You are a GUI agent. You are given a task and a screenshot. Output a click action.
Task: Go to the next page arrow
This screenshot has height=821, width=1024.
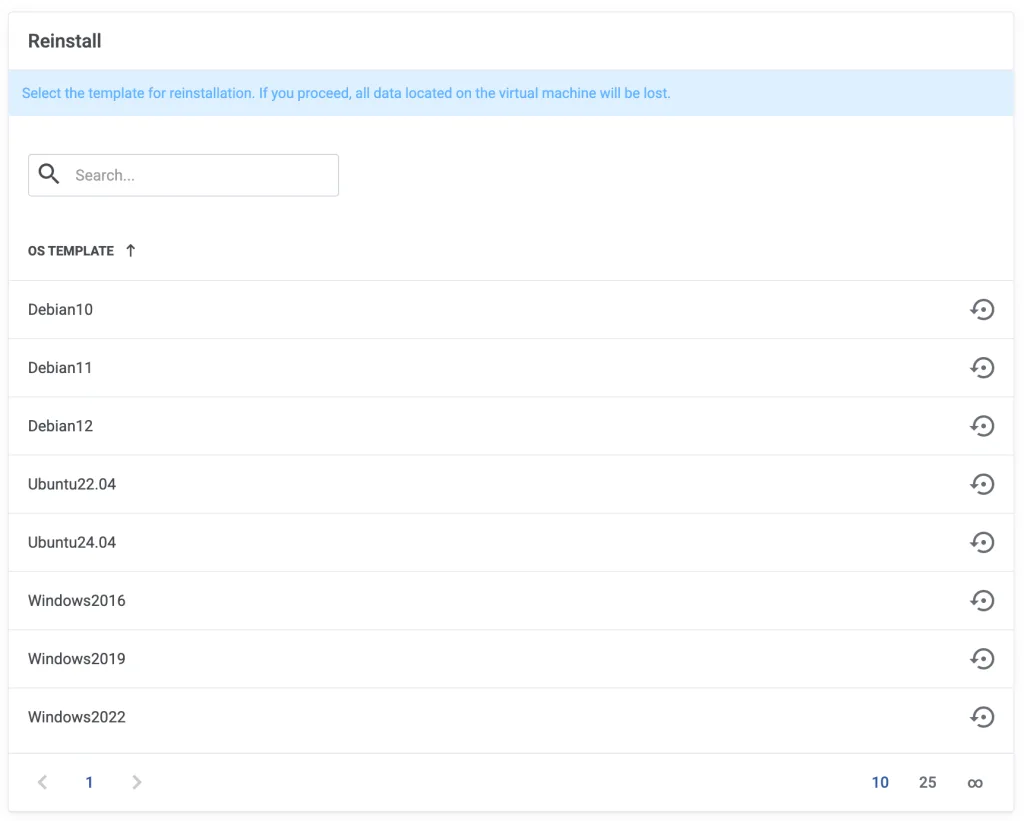[x=136, y=782]
